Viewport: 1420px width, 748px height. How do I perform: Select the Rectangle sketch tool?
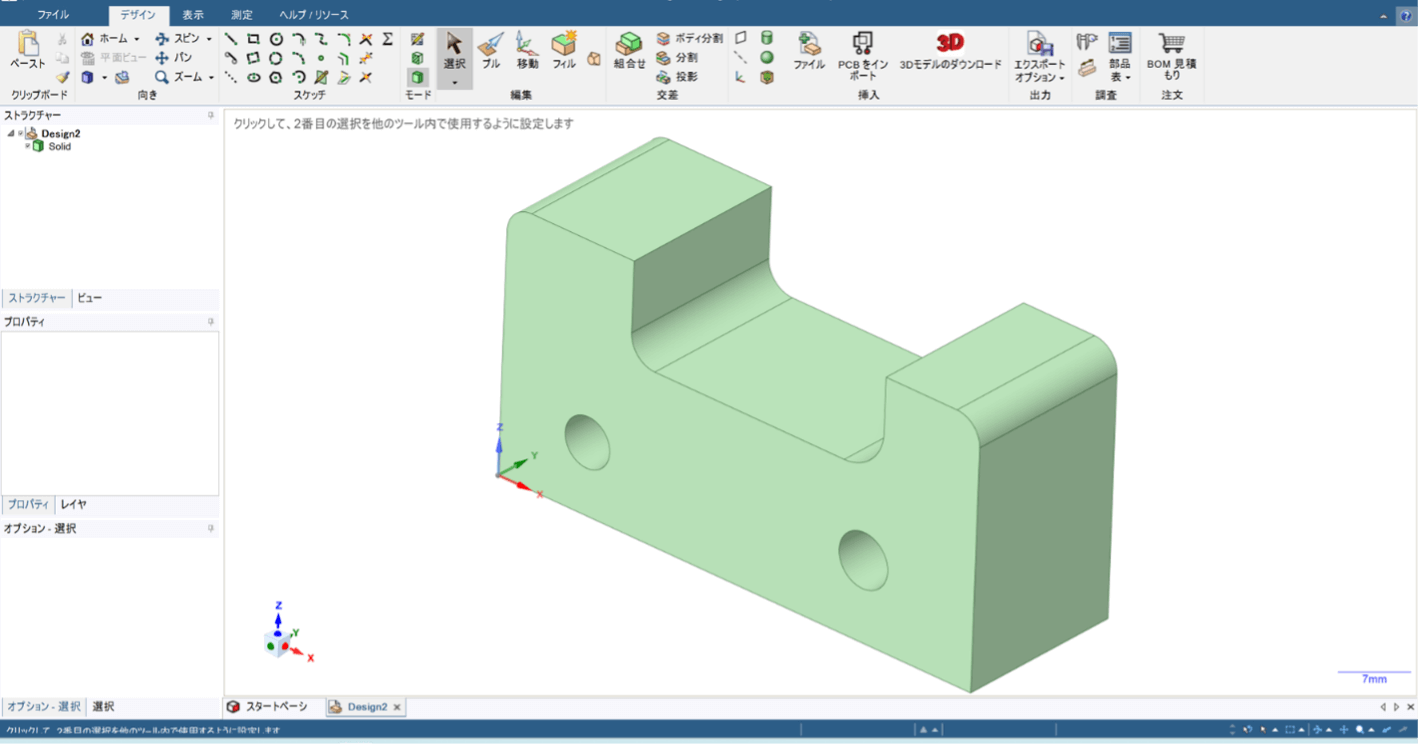254,39
